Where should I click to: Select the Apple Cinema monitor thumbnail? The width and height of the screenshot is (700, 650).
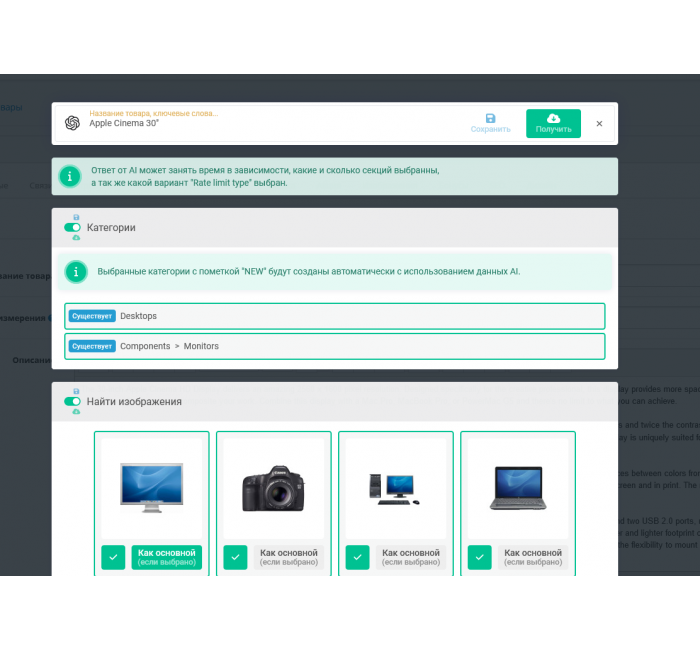tap(152, 488)
